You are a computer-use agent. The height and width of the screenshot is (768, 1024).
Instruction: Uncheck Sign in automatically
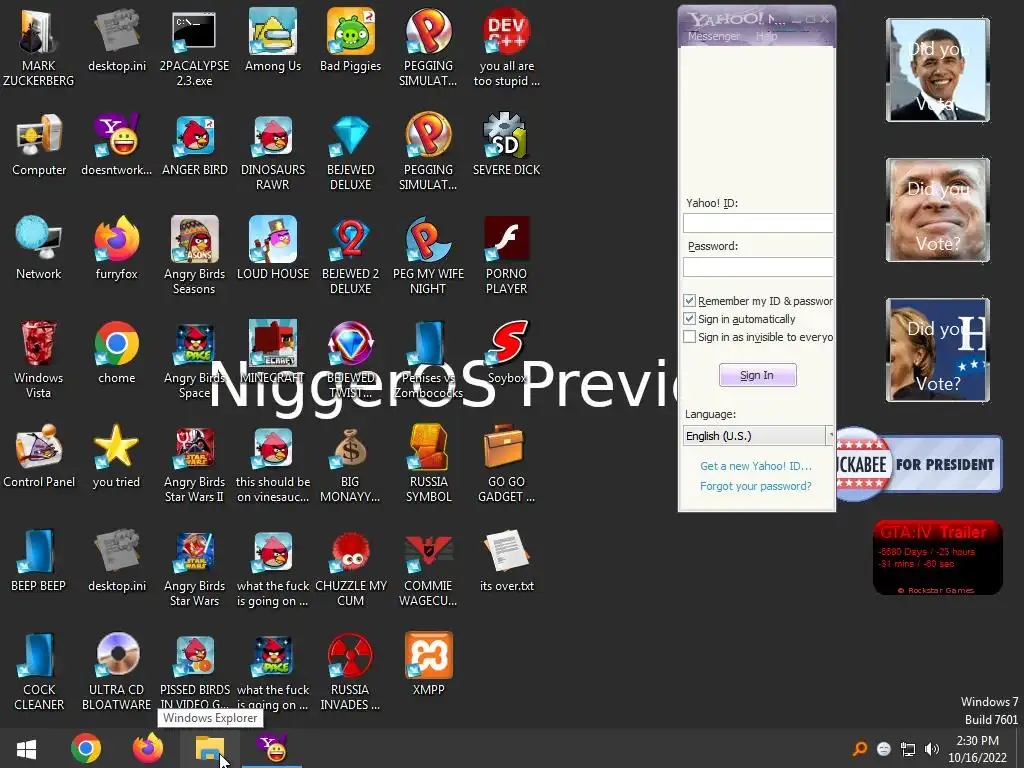pos(689,319)
